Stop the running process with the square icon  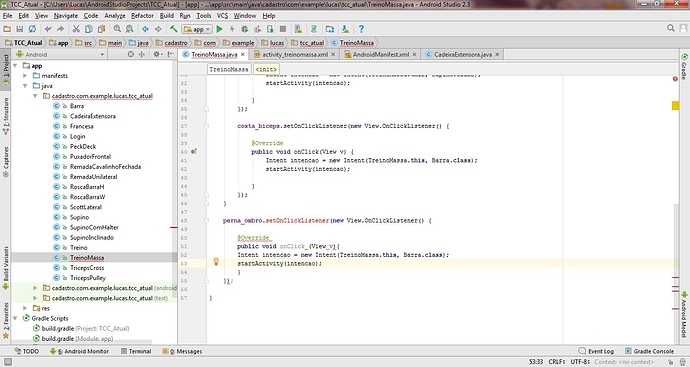click(x=283, y=29)
